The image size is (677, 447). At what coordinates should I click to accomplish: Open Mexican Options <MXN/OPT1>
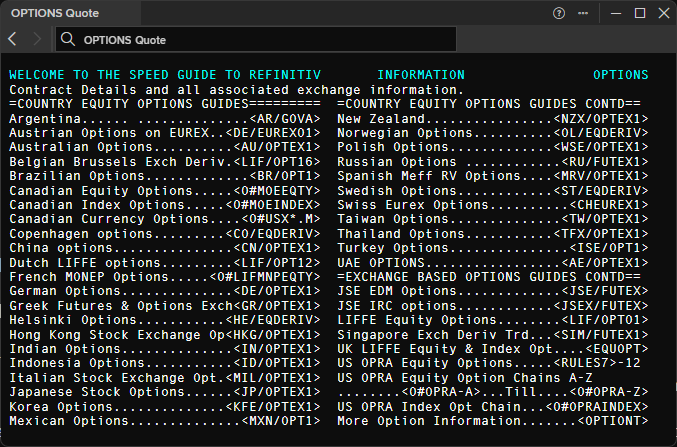coord(281,422)
